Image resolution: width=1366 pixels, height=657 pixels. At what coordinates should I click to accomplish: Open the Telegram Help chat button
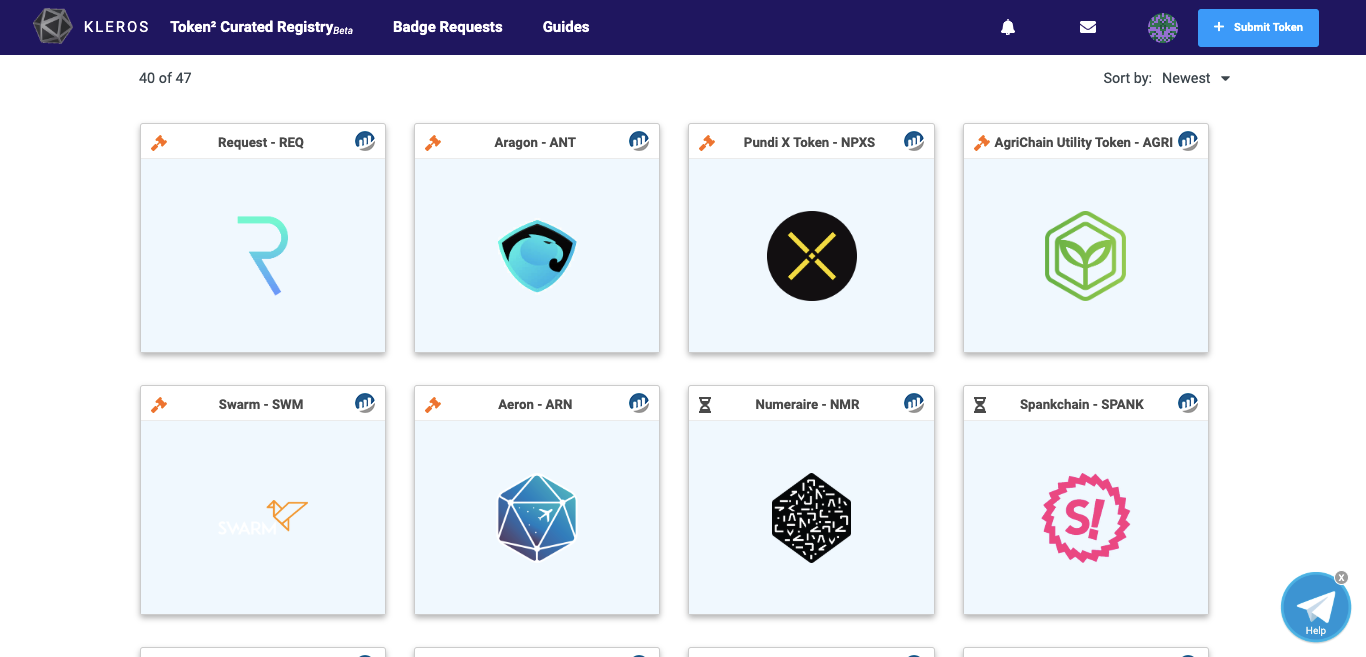1316,607
